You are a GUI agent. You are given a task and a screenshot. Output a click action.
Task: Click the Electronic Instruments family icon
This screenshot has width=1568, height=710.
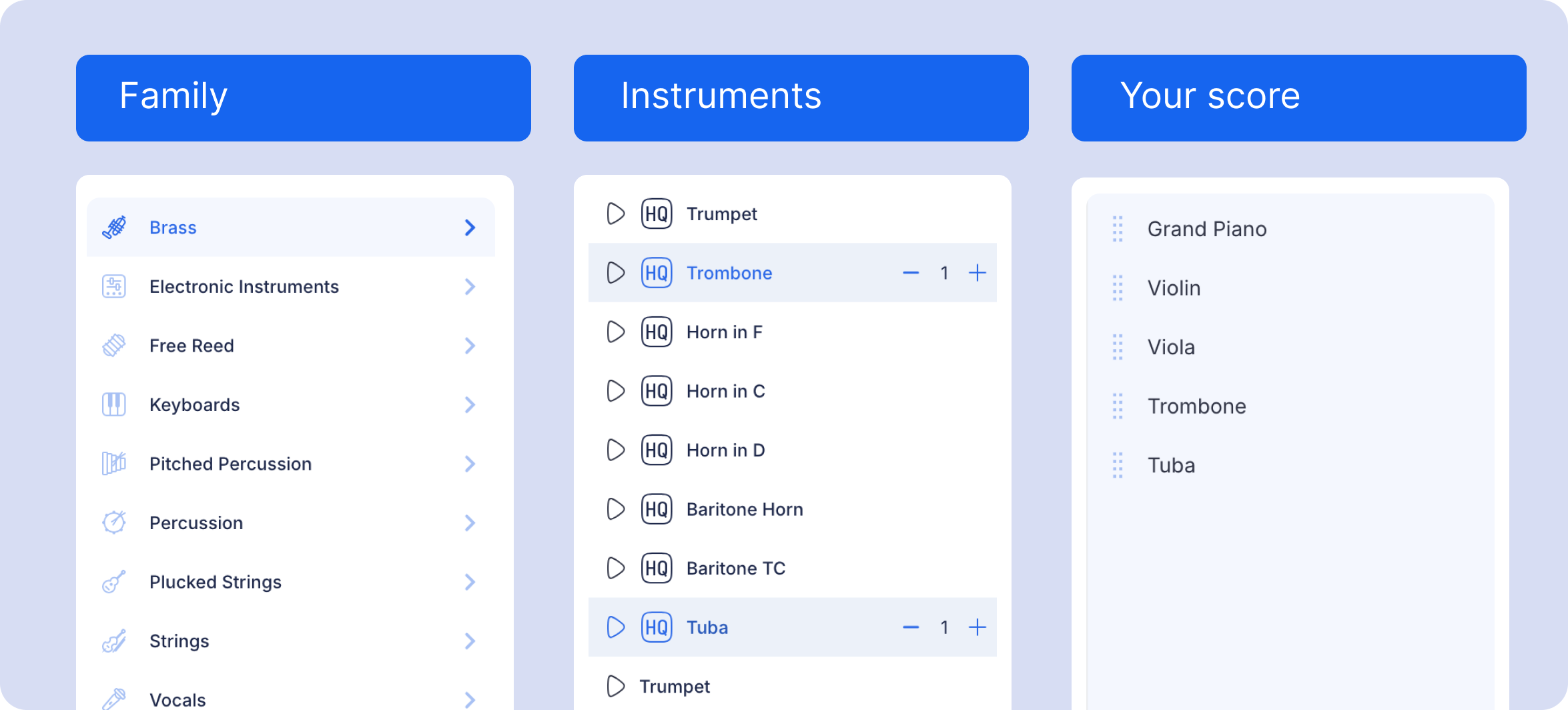click(114, 286)
